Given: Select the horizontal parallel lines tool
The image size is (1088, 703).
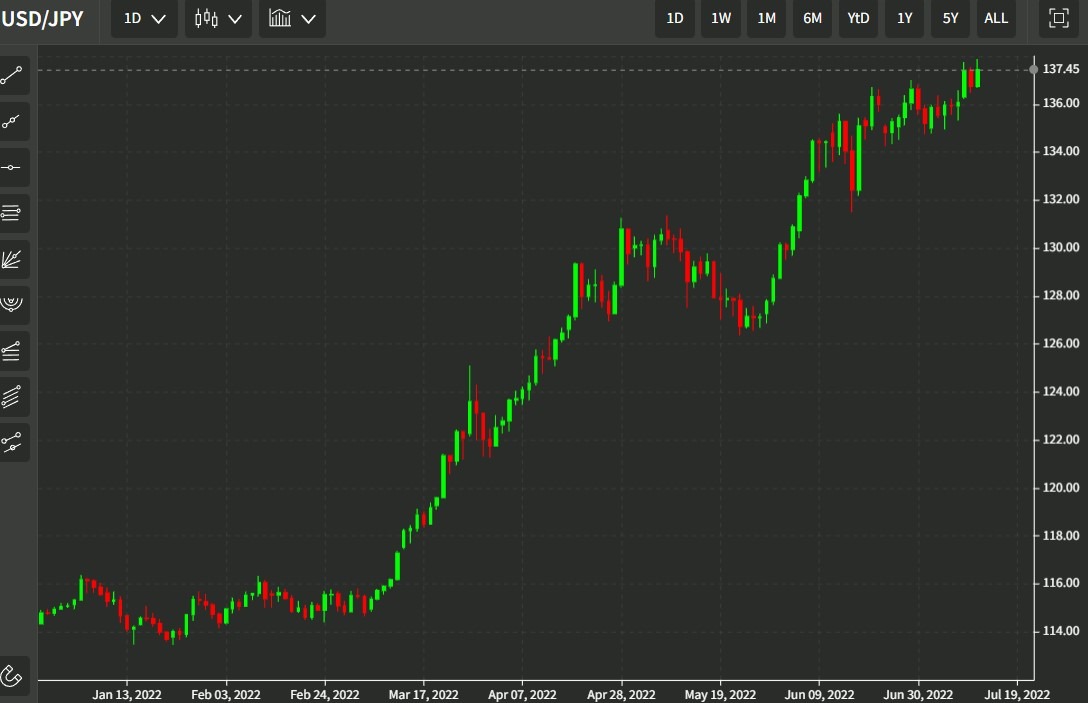Looking at the screenshot, I should 12,213.
